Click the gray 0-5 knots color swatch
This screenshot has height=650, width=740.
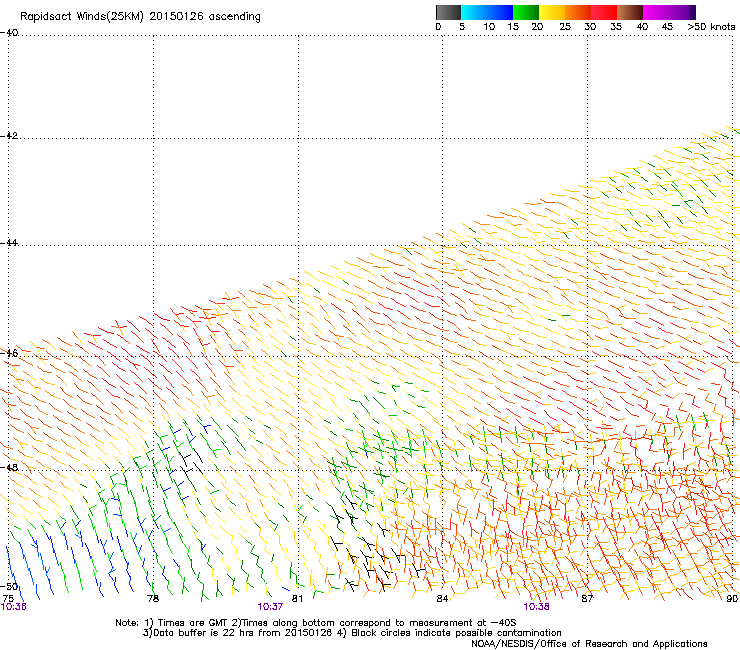tap(448, 12)
